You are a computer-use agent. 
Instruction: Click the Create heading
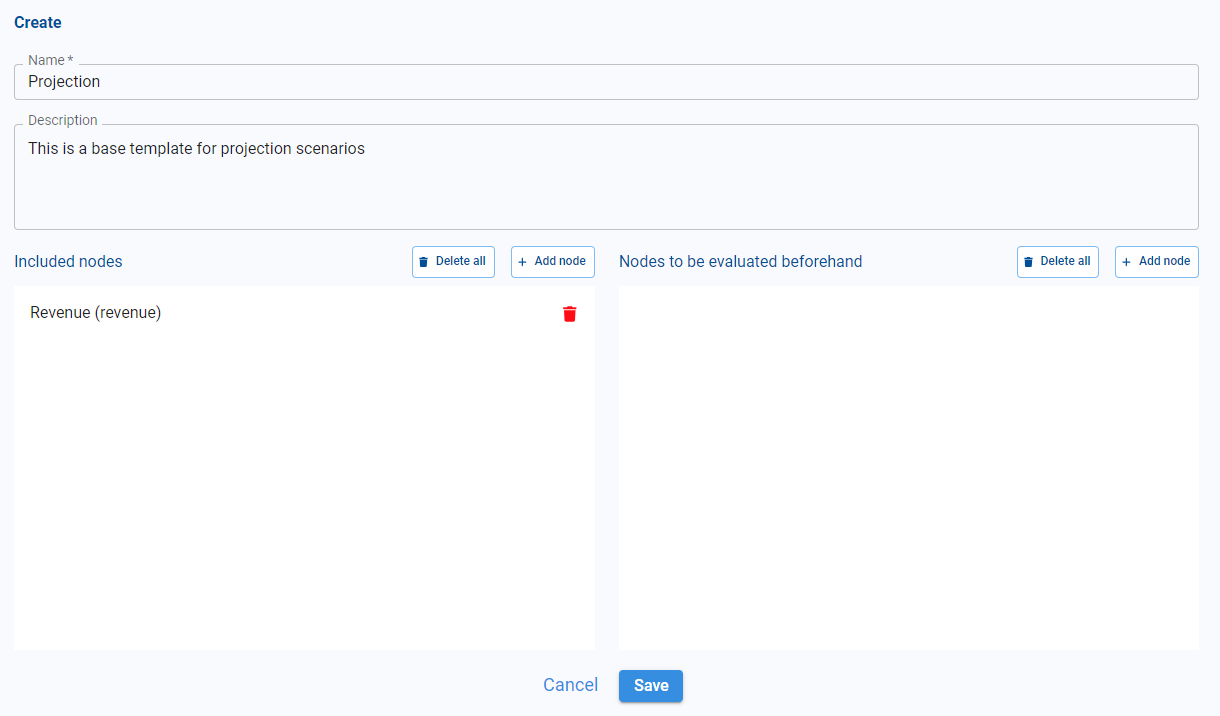tap(38, 22)
